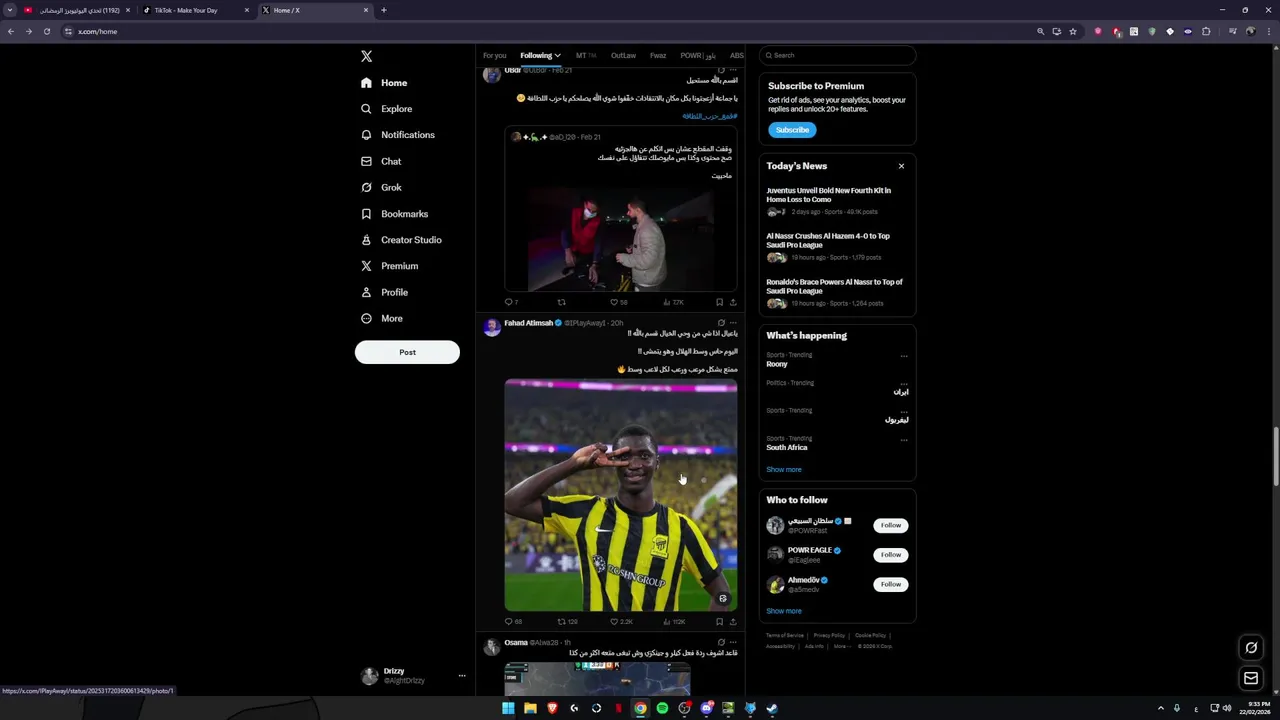Open Chat in the sidebar
This screenshot has height=720, width=1280.
[382, 161]
